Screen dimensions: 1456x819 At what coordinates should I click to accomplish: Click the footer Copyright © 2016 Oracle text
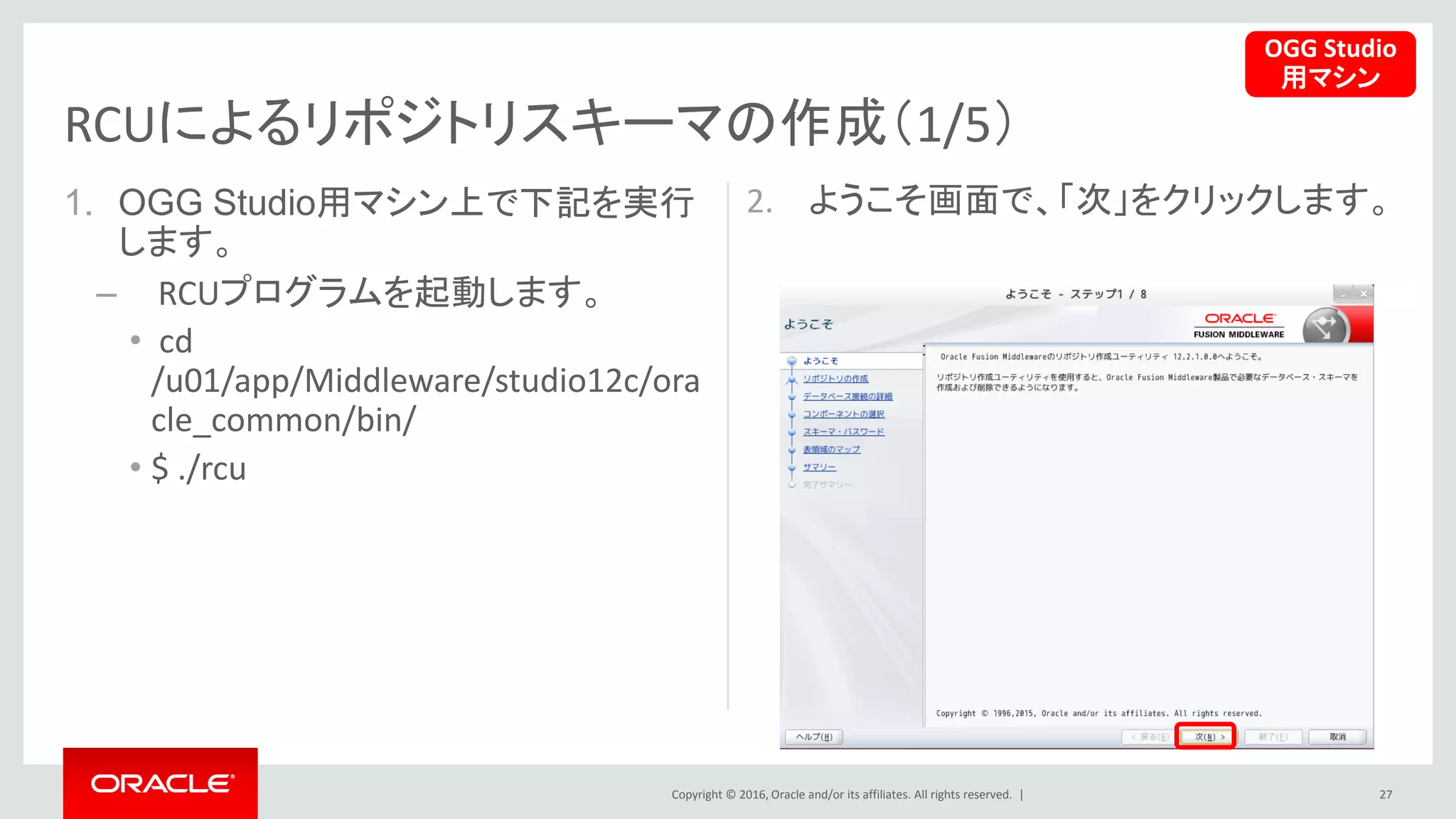(842, 795)
